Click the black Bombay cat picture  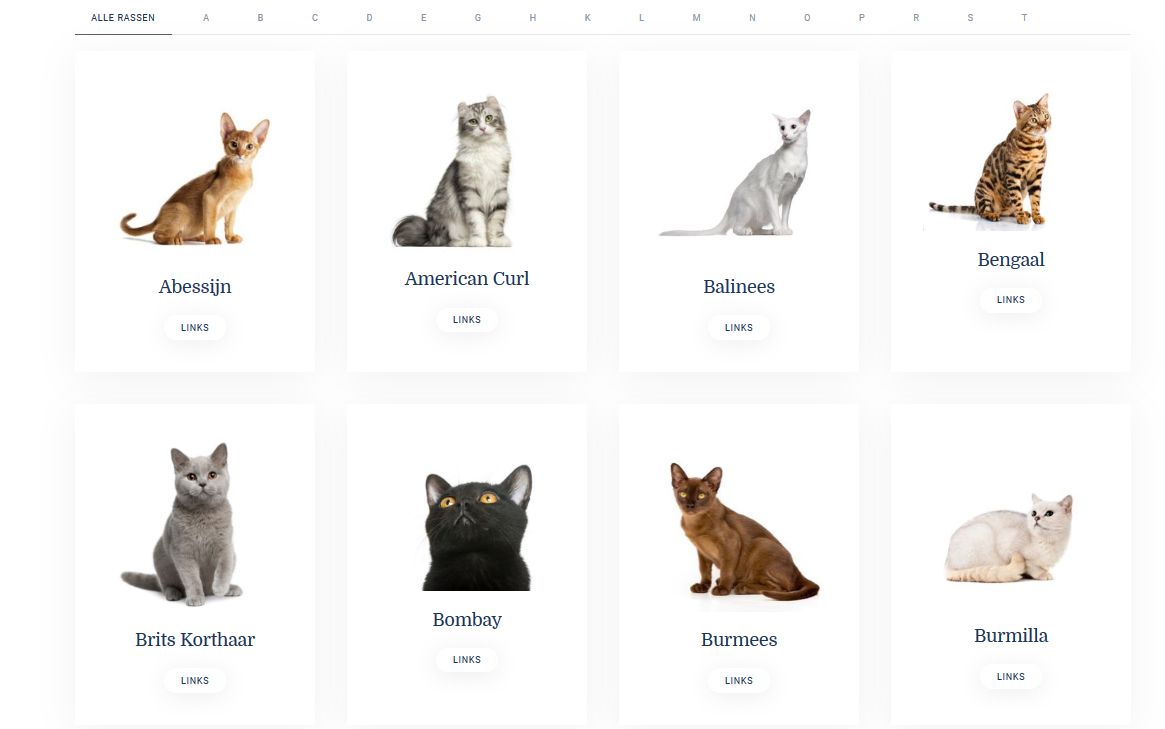tap(476, 528)
